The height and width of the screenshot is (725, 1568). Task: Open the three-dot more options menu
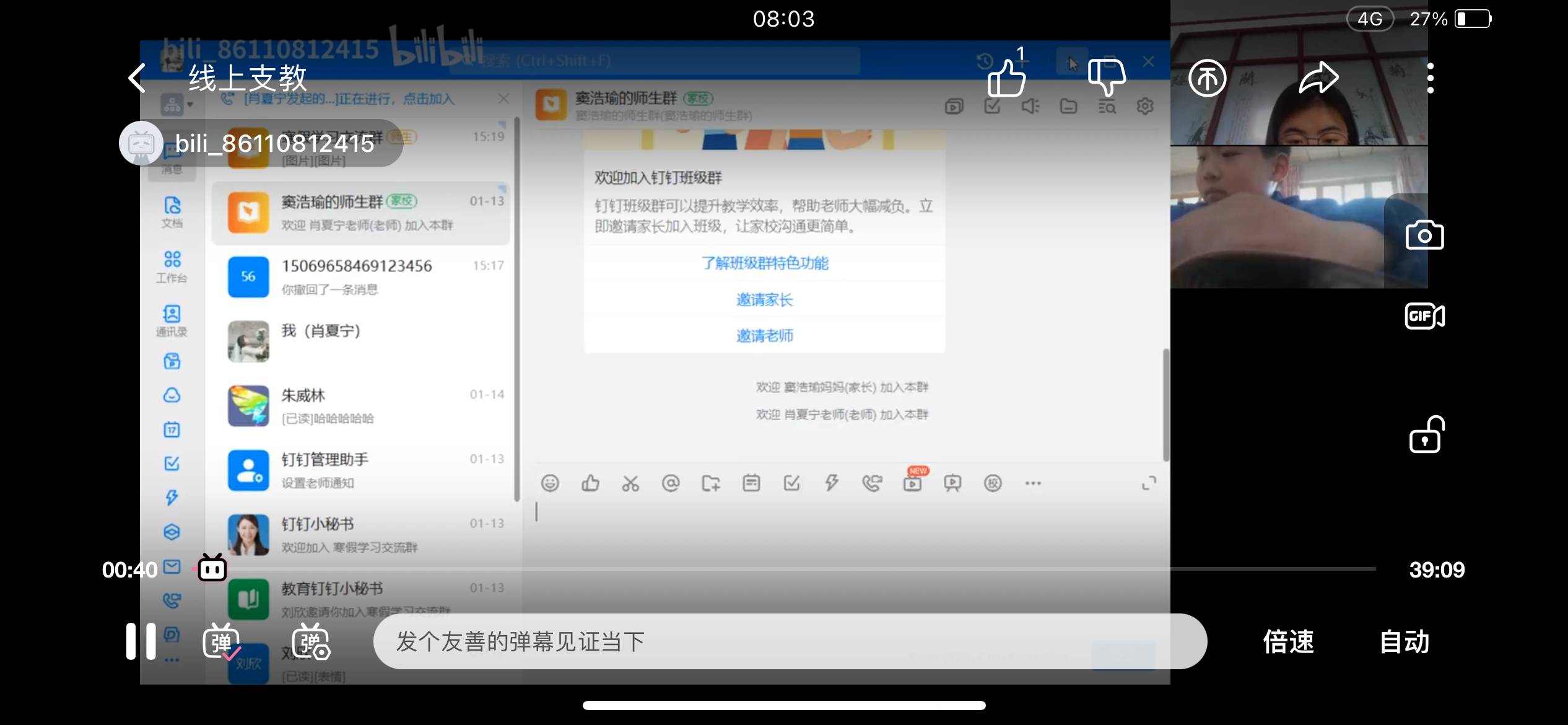coord(1430,78)
